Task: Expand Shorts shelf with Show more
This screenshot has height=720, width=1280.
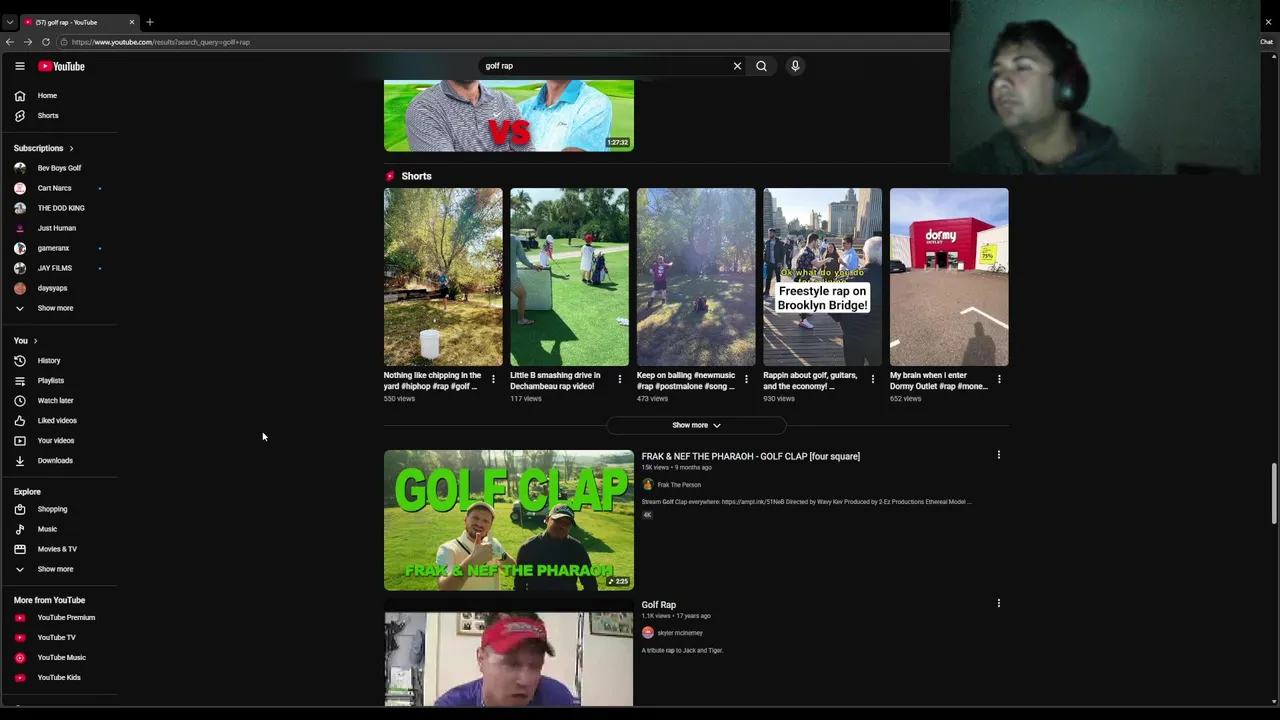Action: pos(696,425)
